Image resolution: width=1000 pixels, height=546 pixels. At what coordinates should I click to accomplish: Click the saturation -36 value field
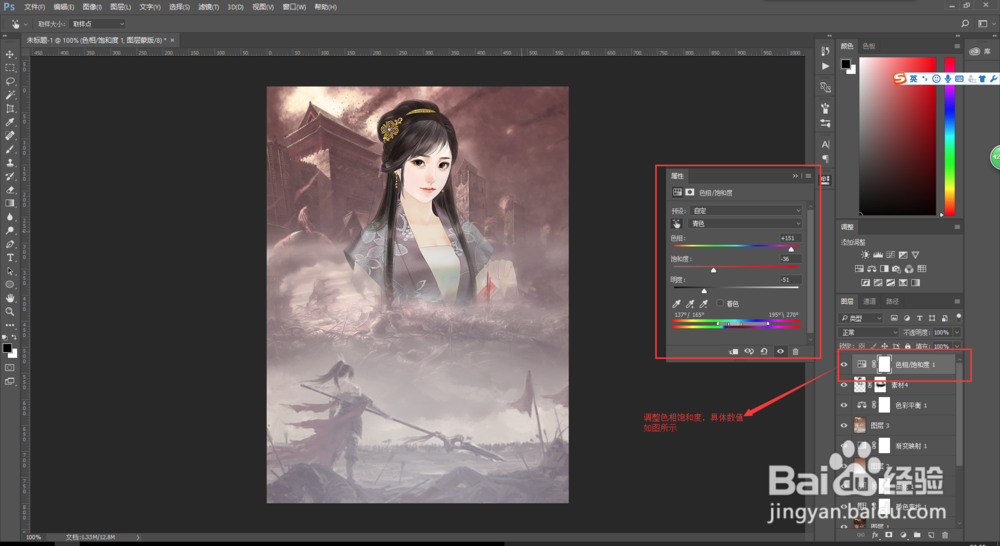790,259
